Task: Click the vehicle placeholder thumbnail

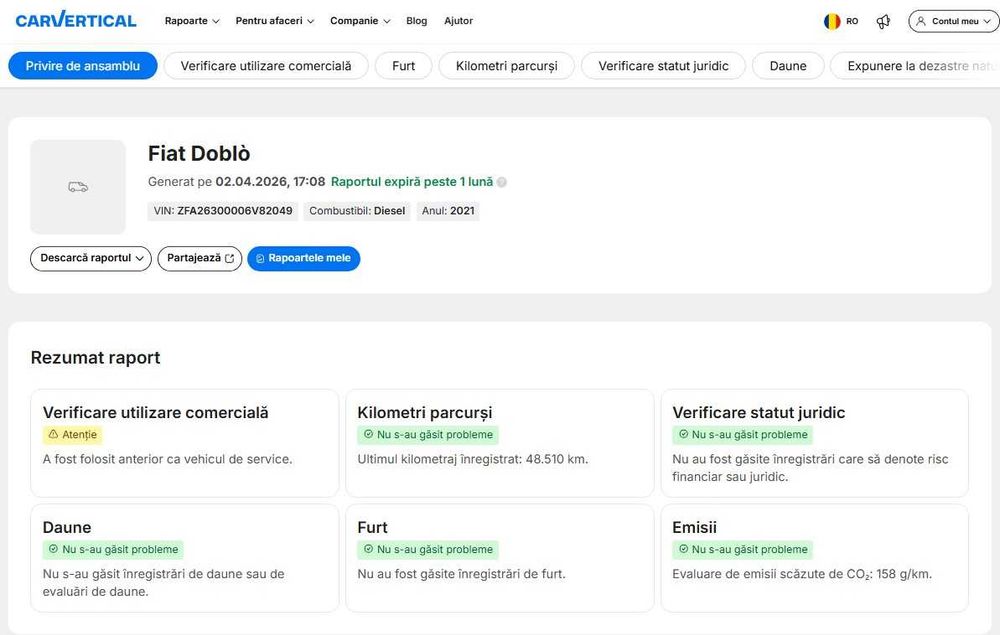Action: pyautogui.click(x=78, y=187)
